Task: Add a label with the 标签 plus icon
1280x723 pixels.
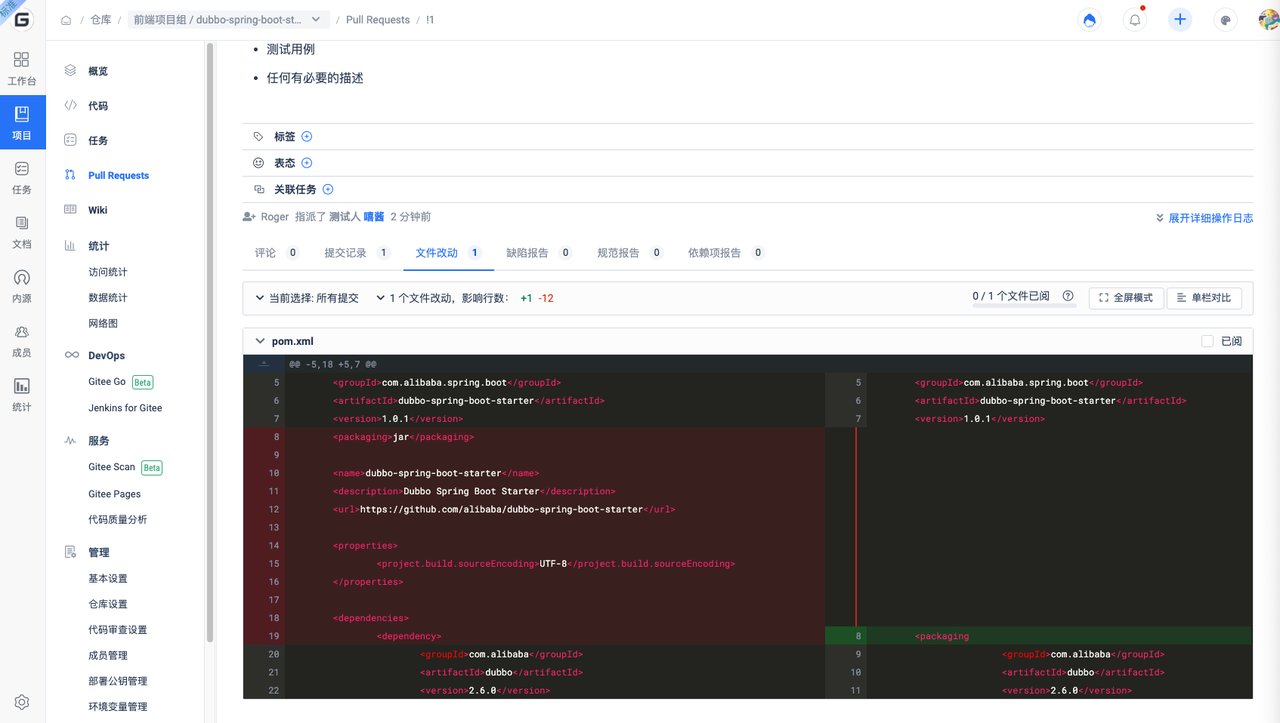Action: (x=307, y=137)
